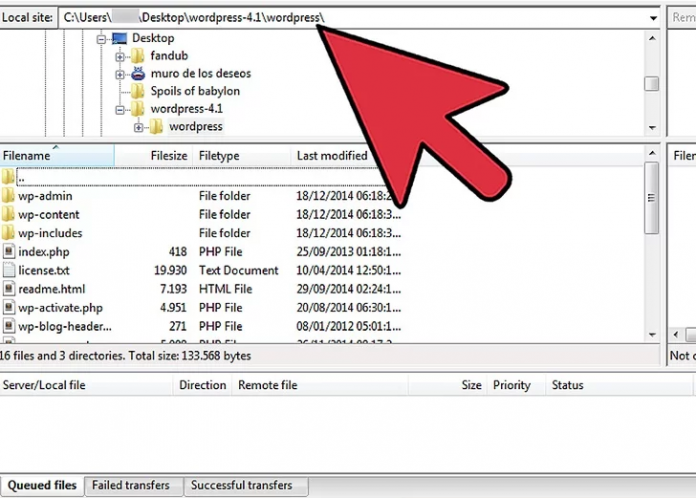Click the license.txt document icon
The width and height of the screenshot is (696, 498).
point(9,271)
